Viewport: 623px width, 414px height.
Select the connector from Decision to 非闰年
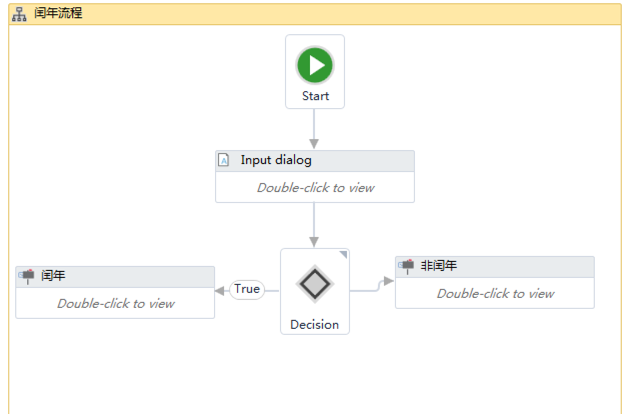(x=372, y=288)
